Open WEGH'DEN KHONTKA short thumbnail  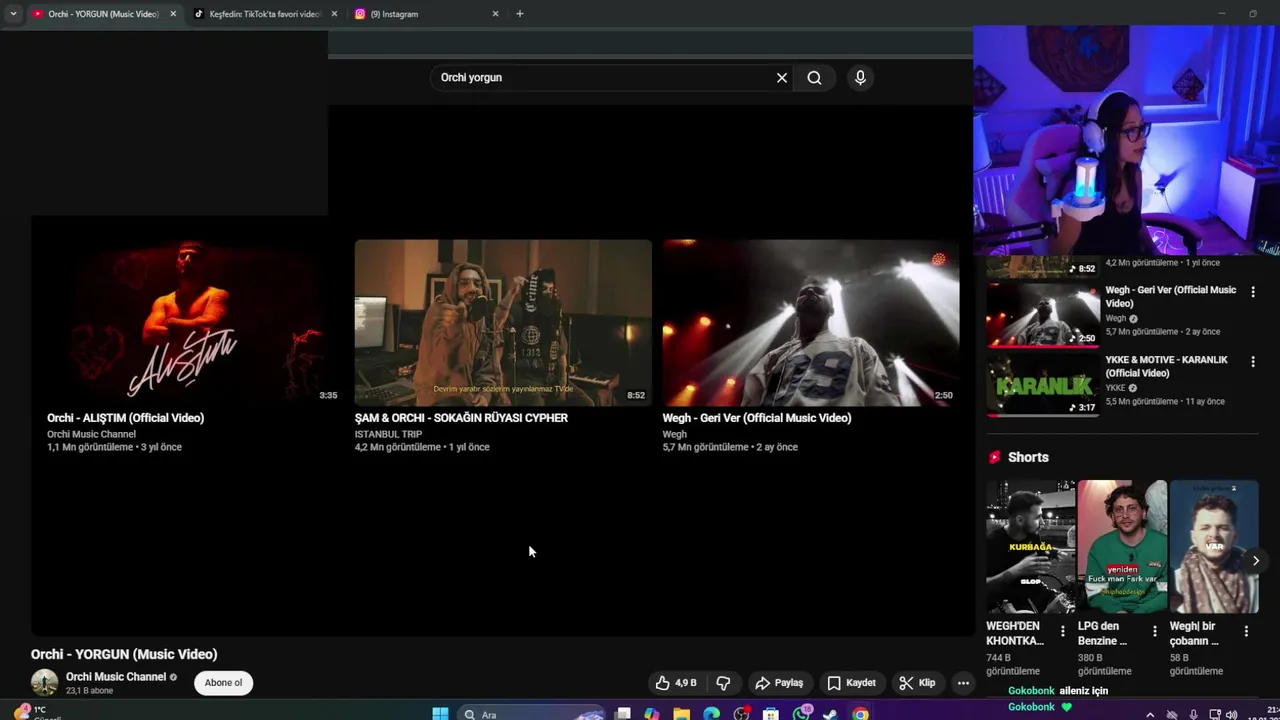(x=1031, y=547)
